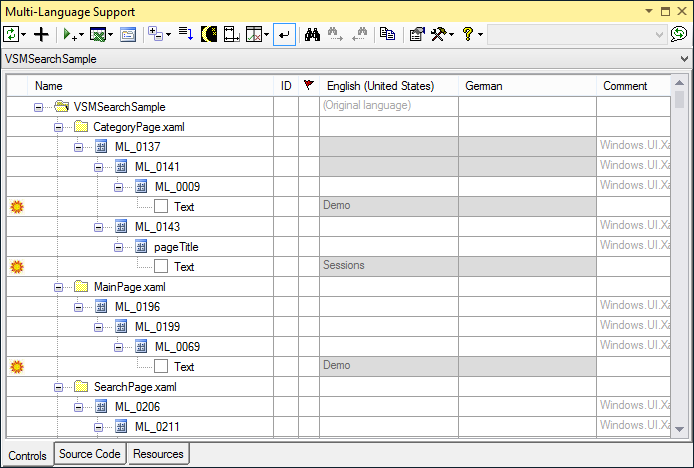Switch to the Source Code tab
This screenshot has width=694, height=468.
tap(90, 454)
